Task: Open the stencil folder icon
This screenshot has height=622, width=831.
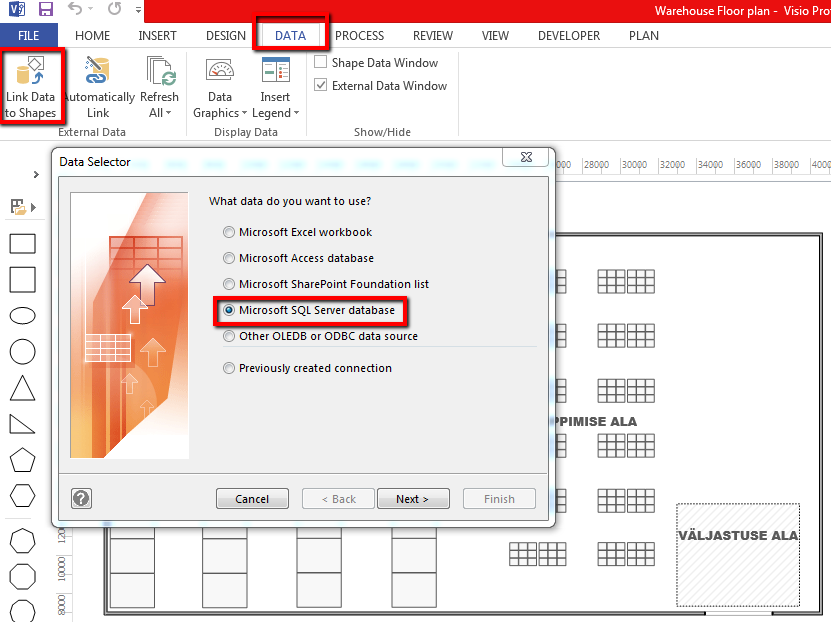Action: [x=19, y=207]
